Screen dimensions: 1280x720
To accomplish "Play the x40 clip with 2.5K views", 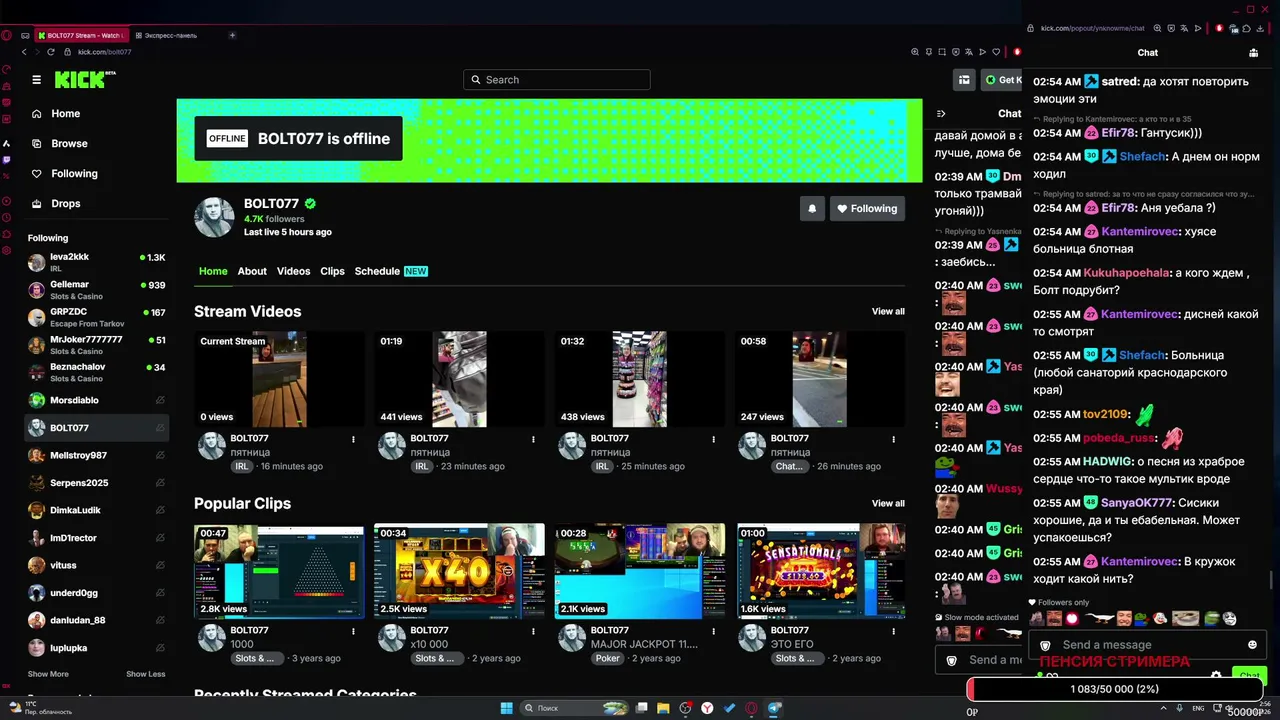I will [459, 571].
